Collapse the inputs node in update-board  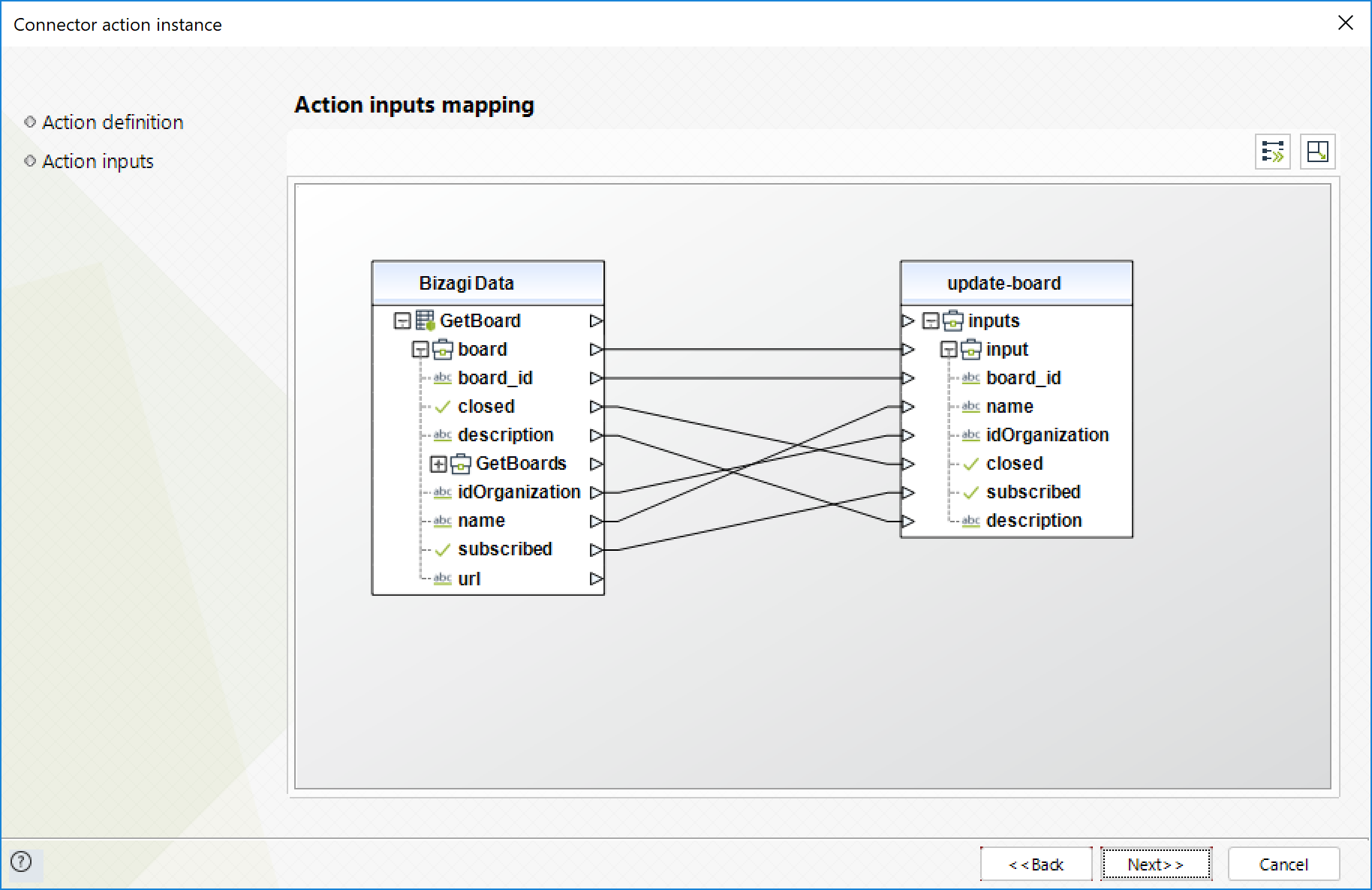pyautogui.click(x=931, y=321)
